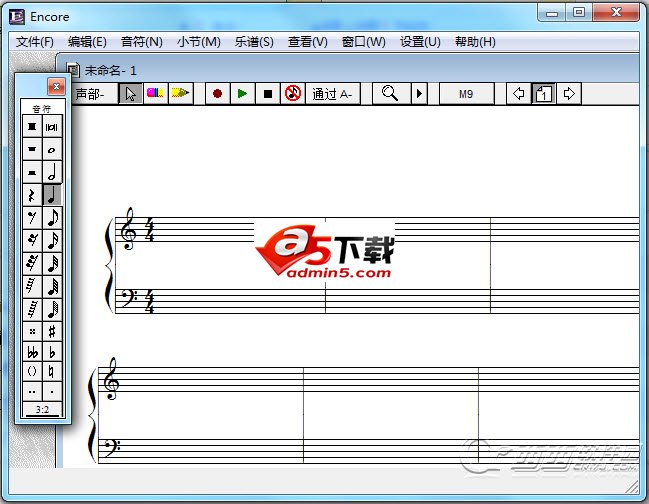The width and height of the screenshot is (649, 504).
Task: Select the quarter rest
Action: 32,194
